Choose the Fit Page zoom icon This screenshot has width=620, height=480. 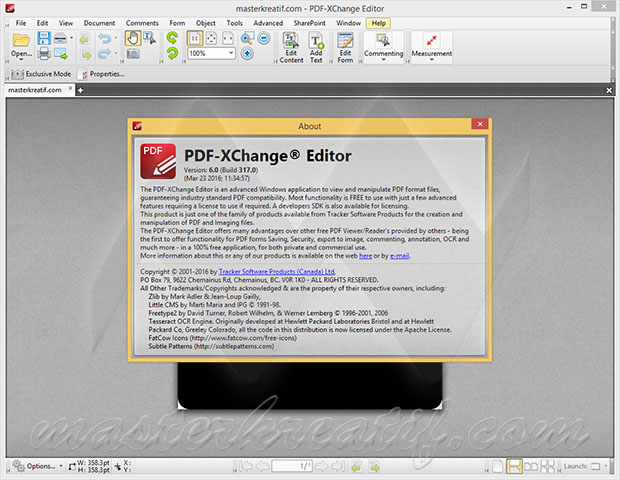212,38
